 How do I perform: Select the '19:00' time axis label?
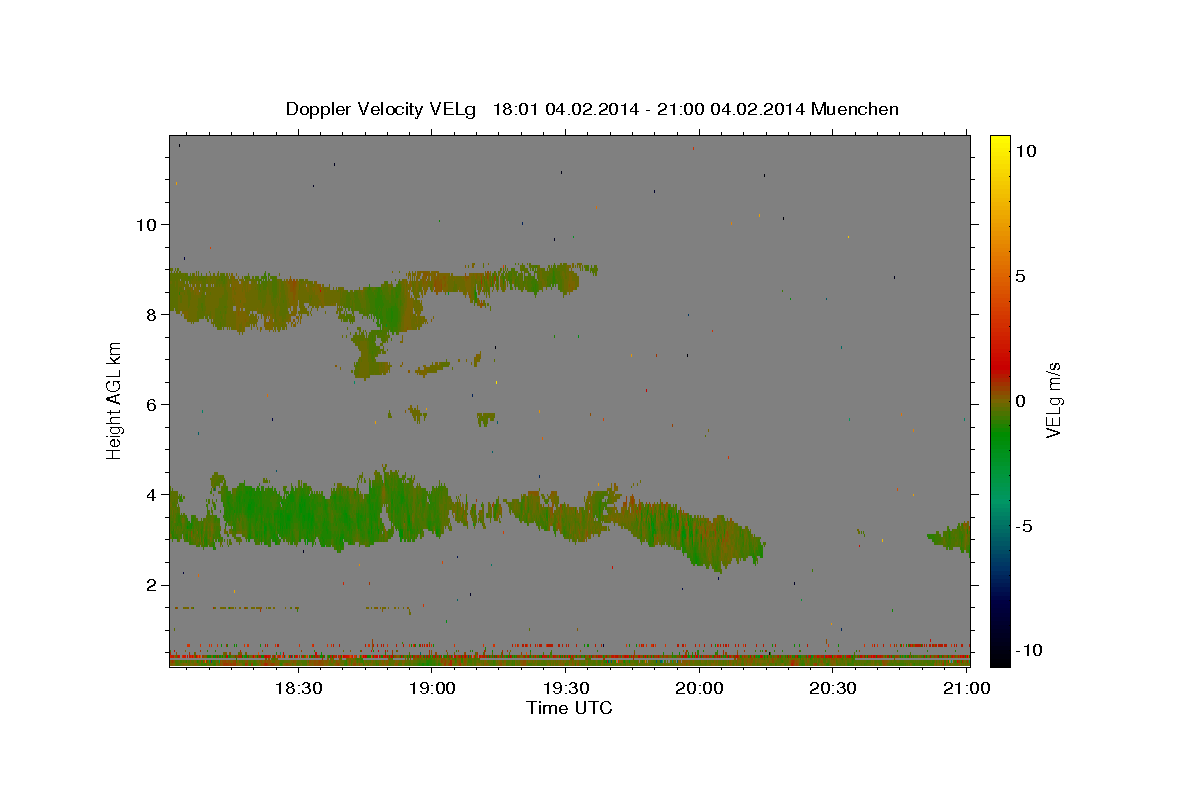432,688
